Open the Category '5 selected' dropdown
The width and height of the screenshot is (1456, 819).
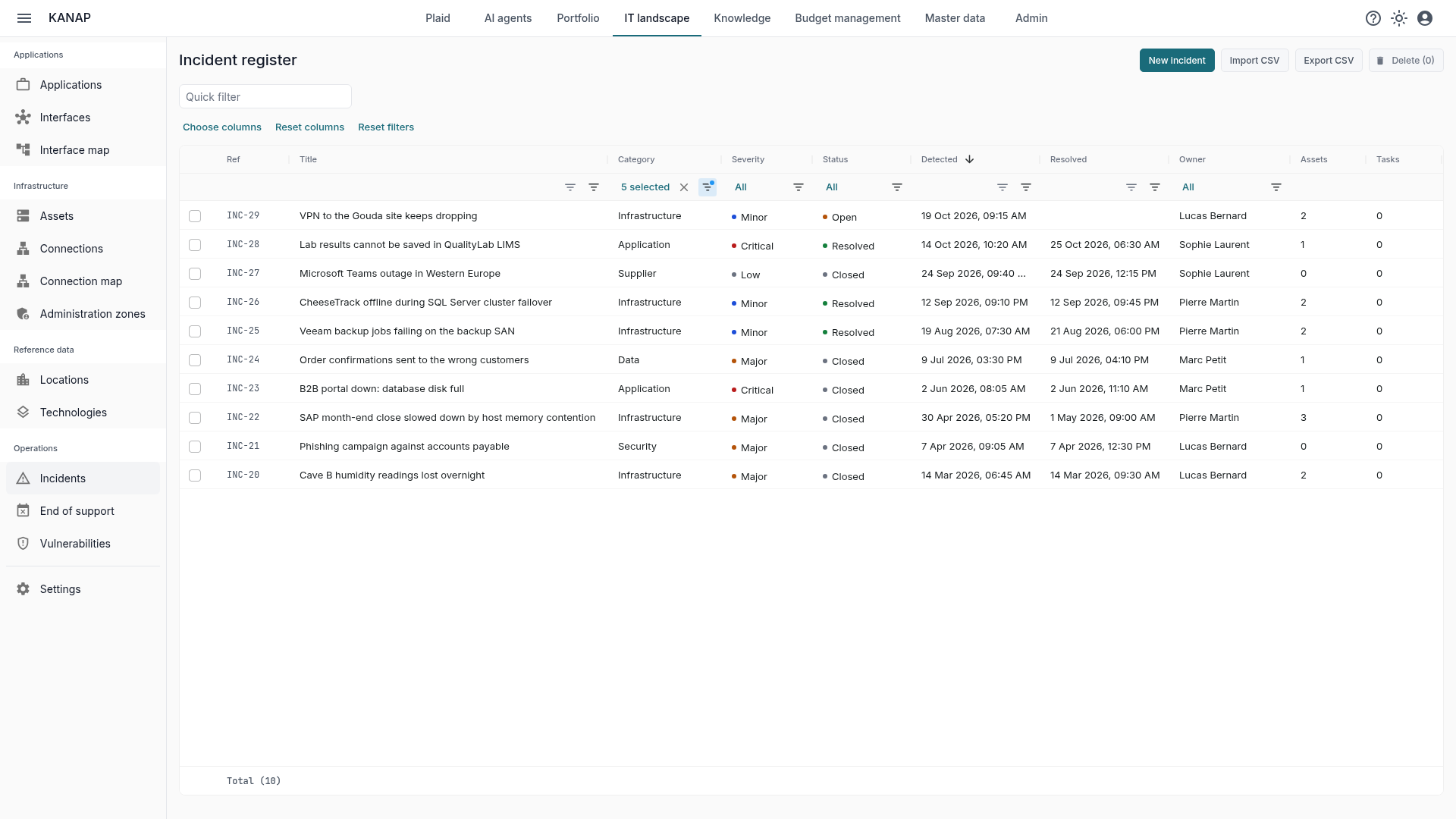click(x=645, y=187)
